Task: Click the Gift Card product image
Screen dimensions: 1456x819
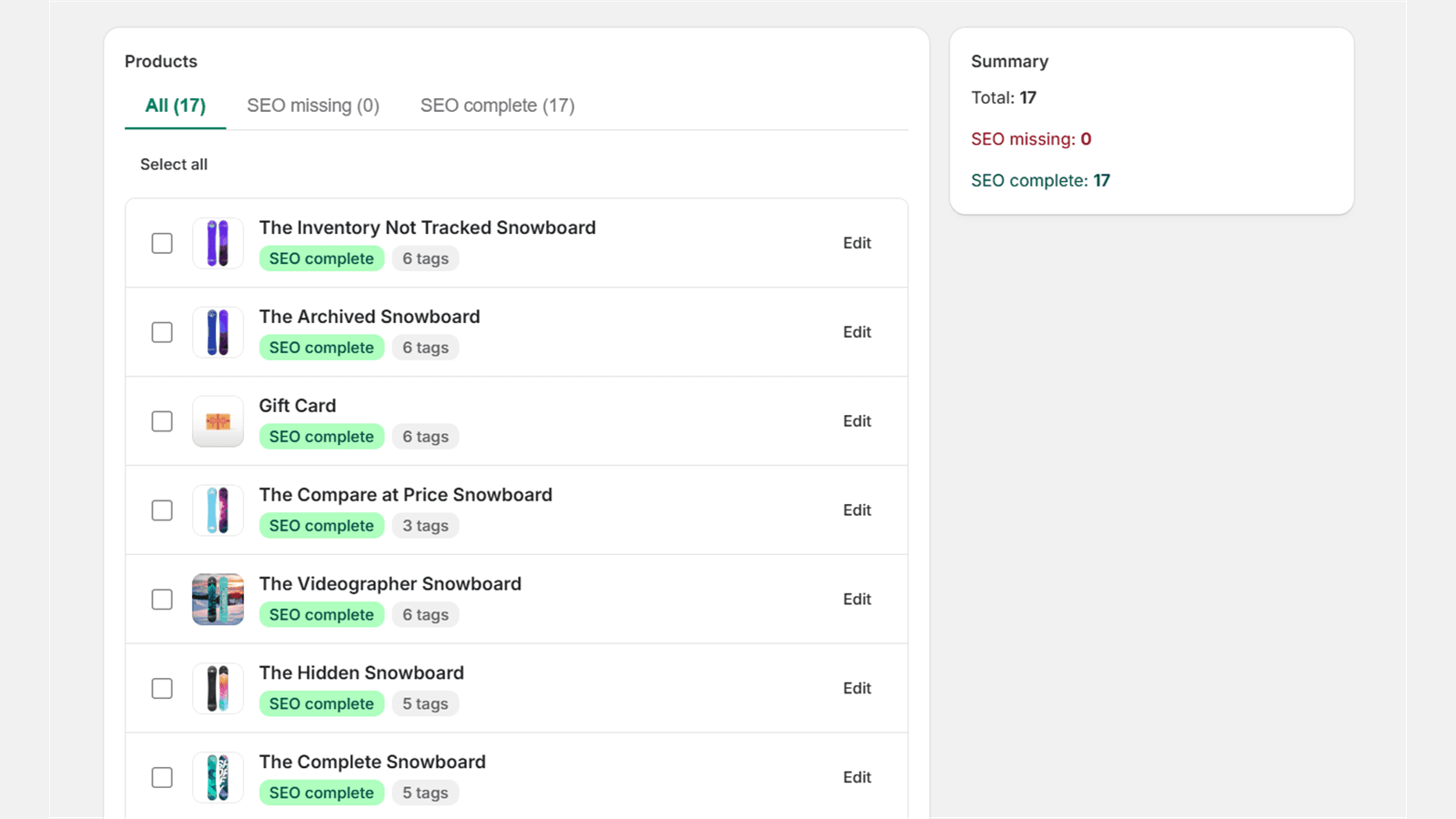Action: click(217, 421)
